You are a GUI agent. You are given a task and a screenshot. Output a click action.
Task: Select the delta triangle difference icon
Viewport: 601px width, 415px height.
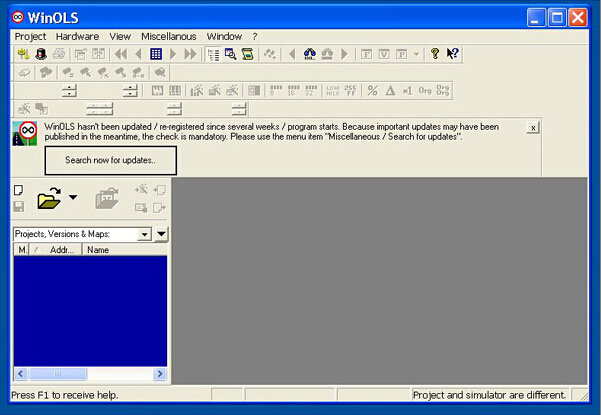[x=390, y=90]
